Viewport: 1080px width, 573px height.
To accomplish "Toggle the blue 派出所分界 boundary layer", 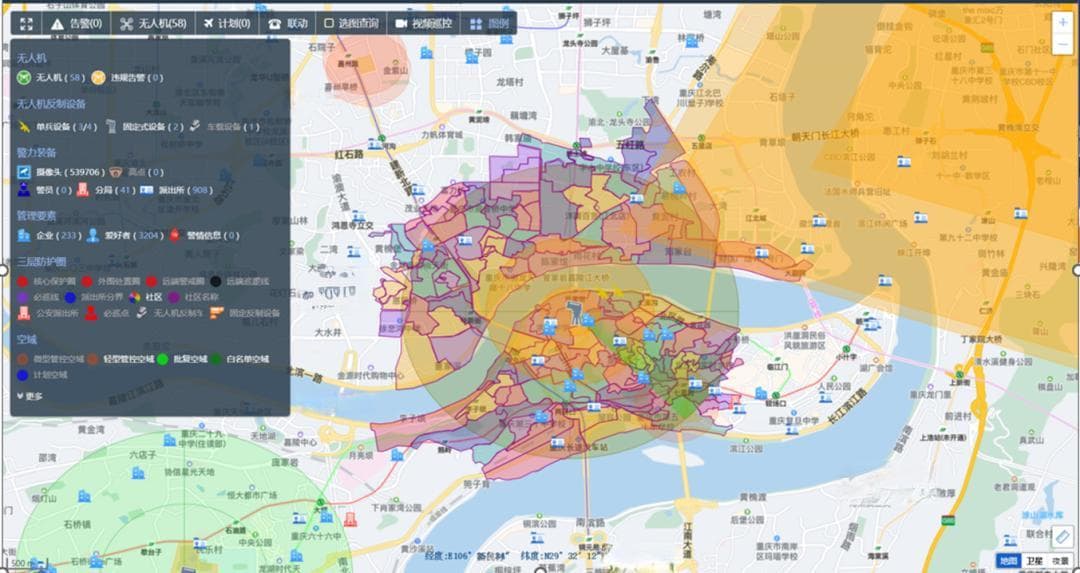I will pyautogui.click(x=93, y=298).
